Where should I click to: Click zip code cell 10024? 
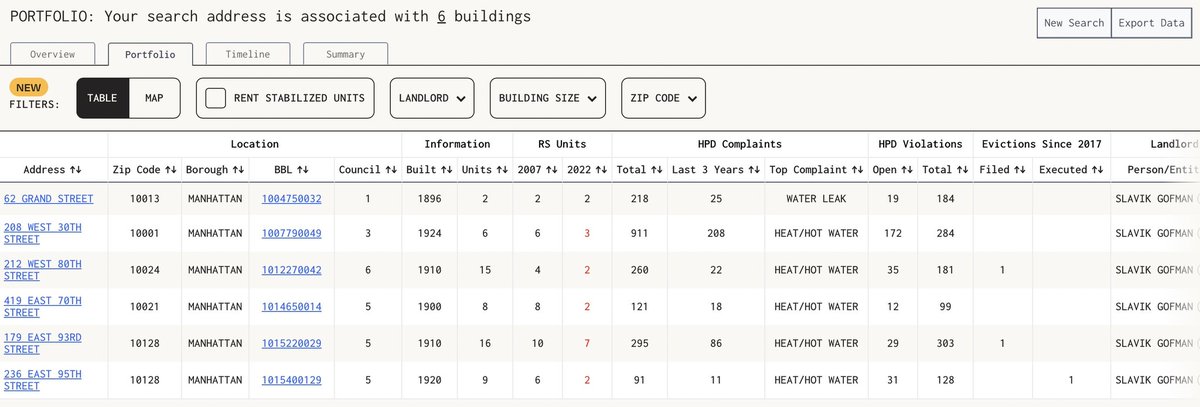143,270
